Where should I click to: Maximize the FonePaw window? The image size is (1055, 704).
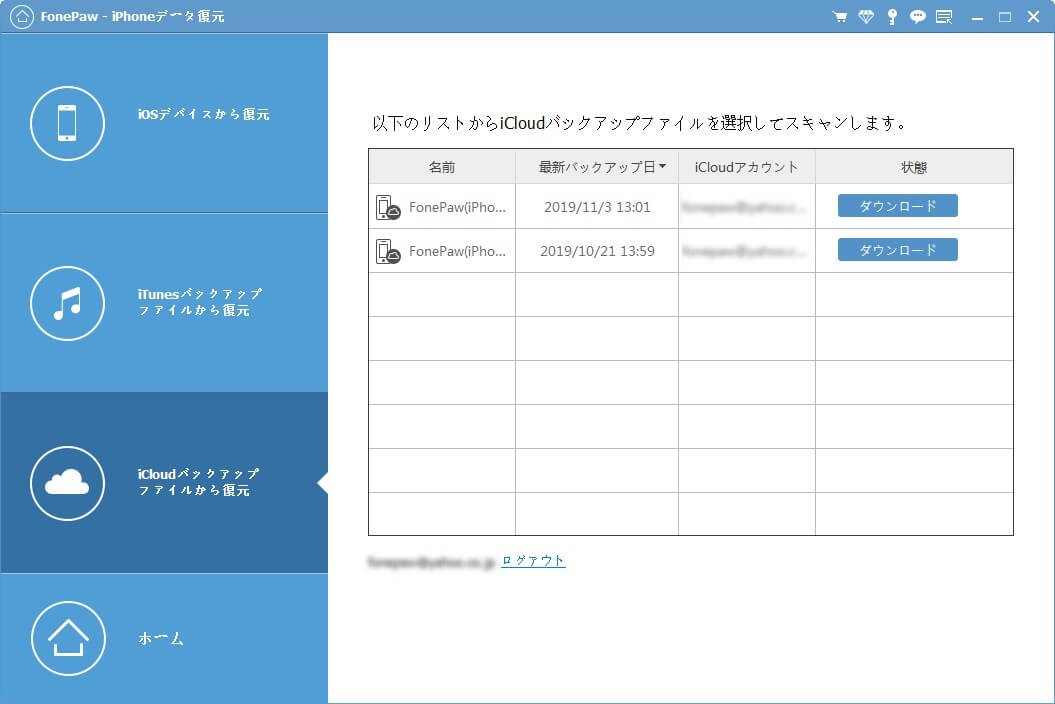(x=1005, y=17)
